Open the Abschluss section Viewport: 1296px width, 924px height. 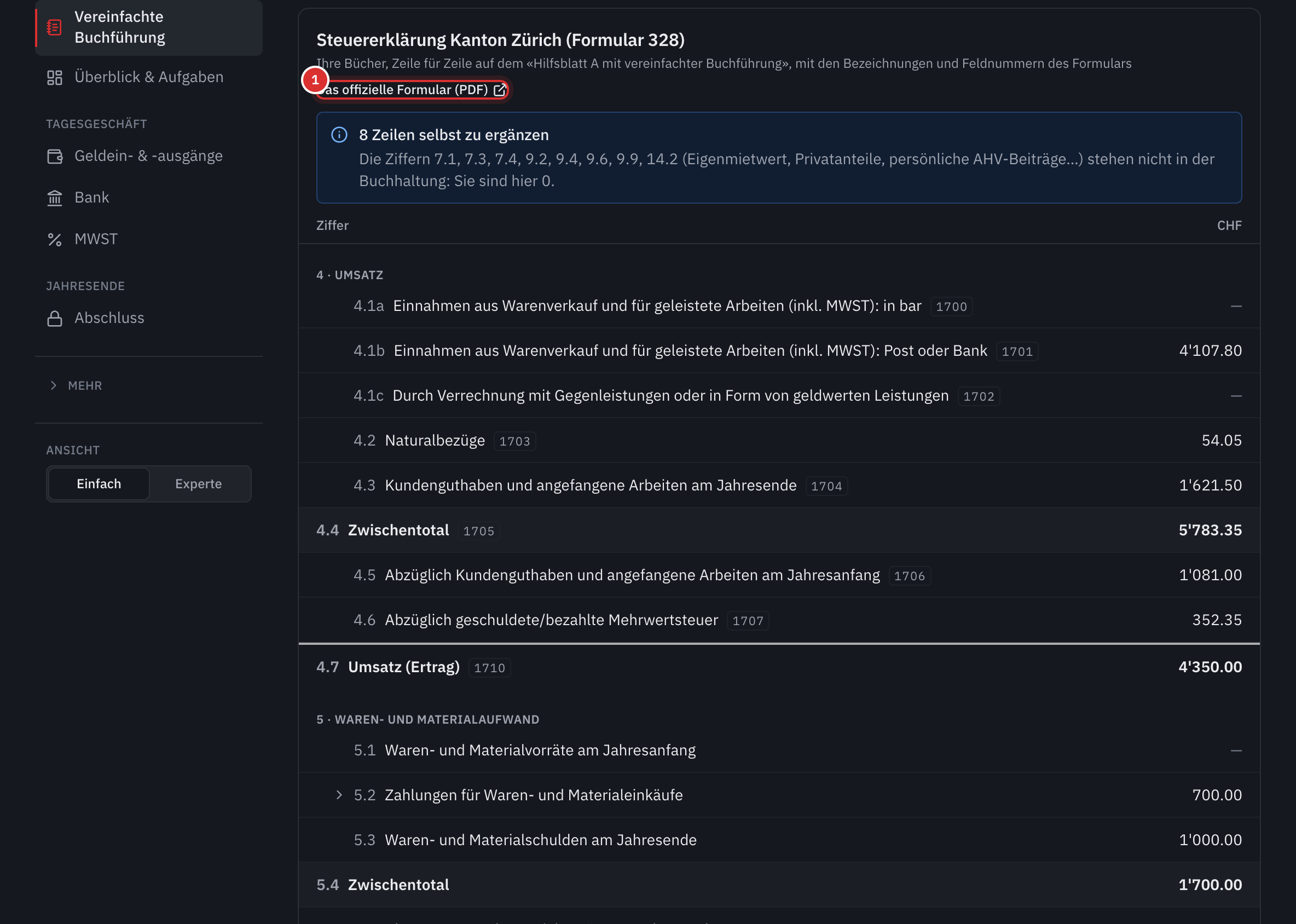point(148,318)
